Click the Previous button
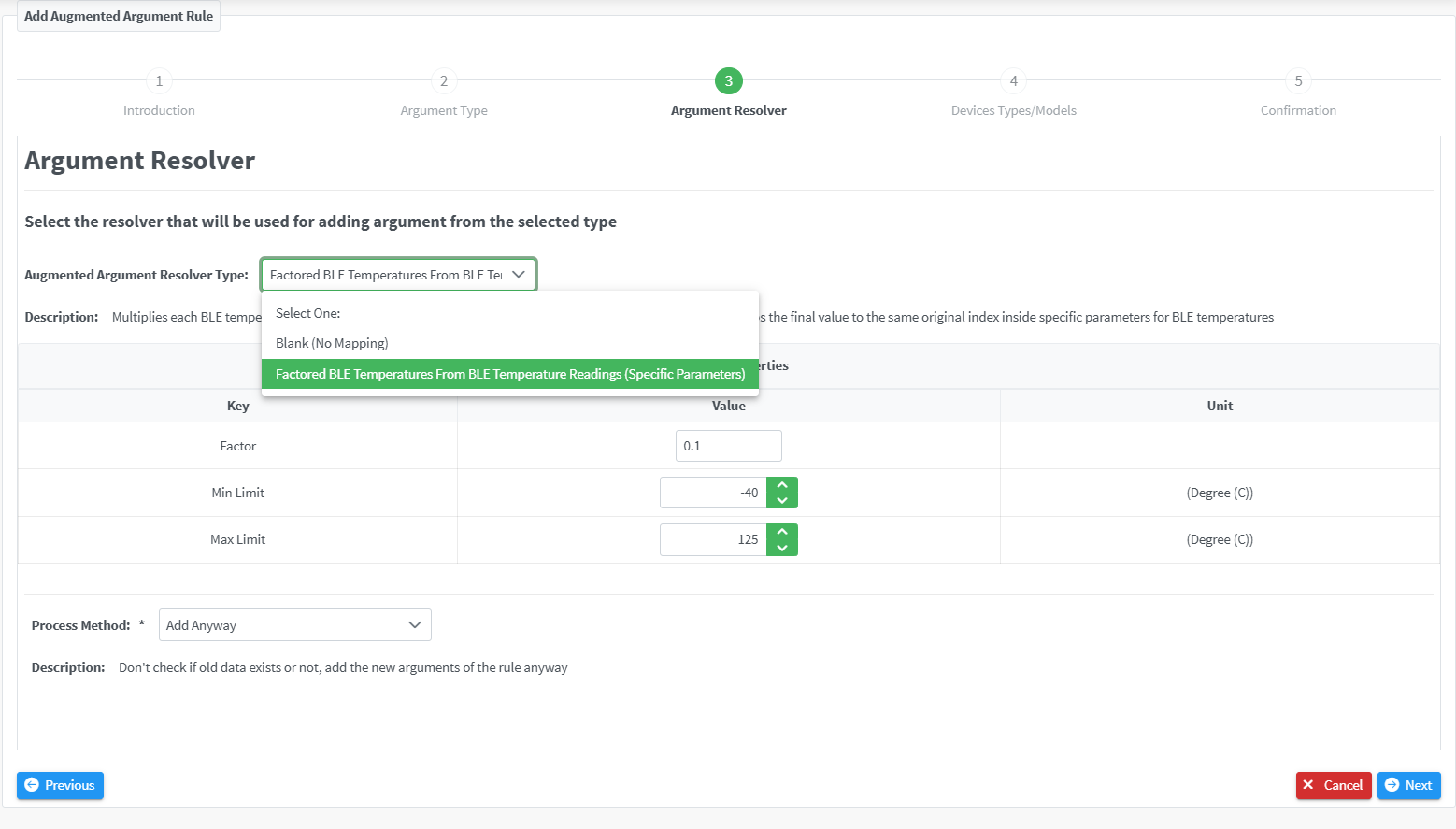1456x829 pixels. [x=60, y=785]
